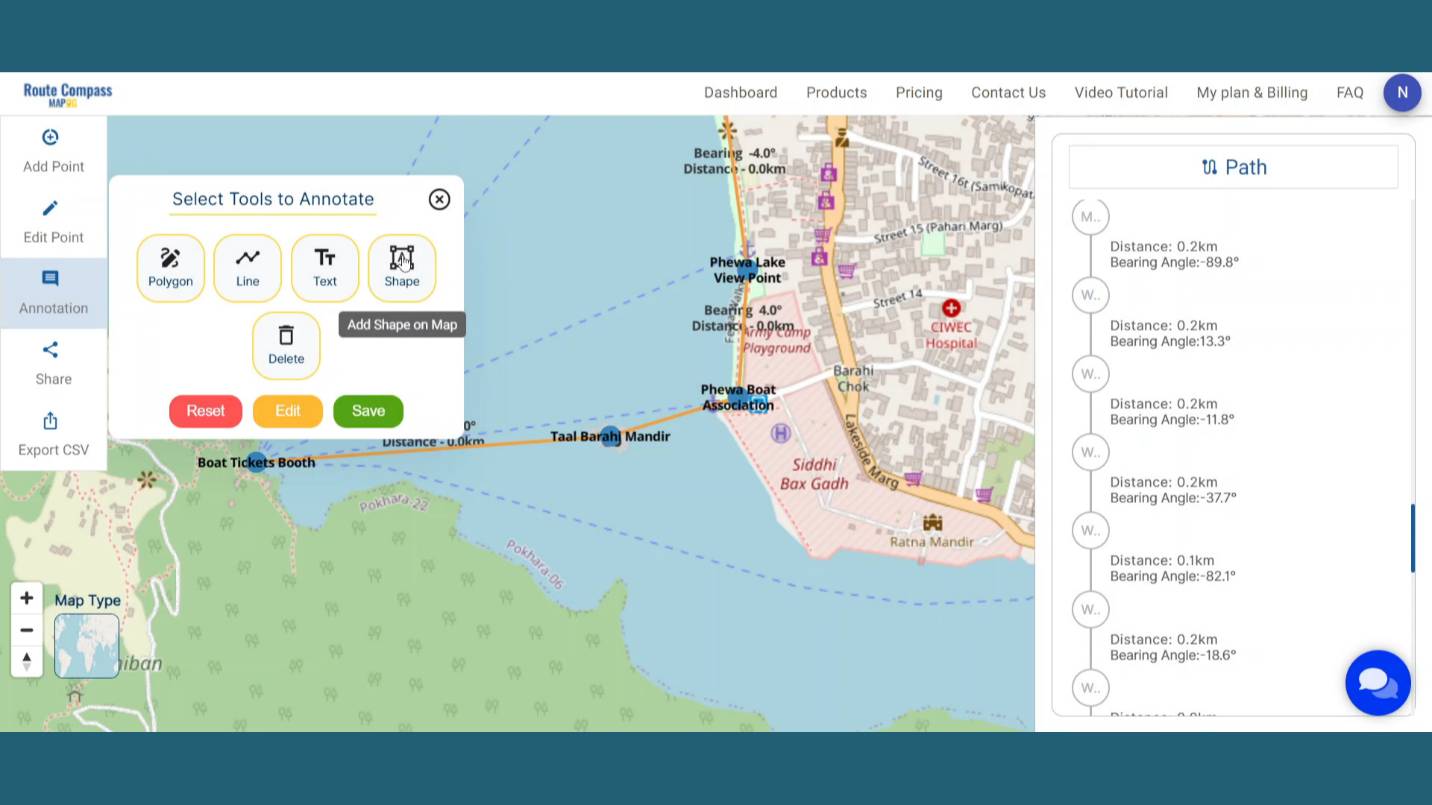The width and height of the screenshot is (1432, 805).
Task: Click the Phewa Boat Association map marker
Action: 738,398
